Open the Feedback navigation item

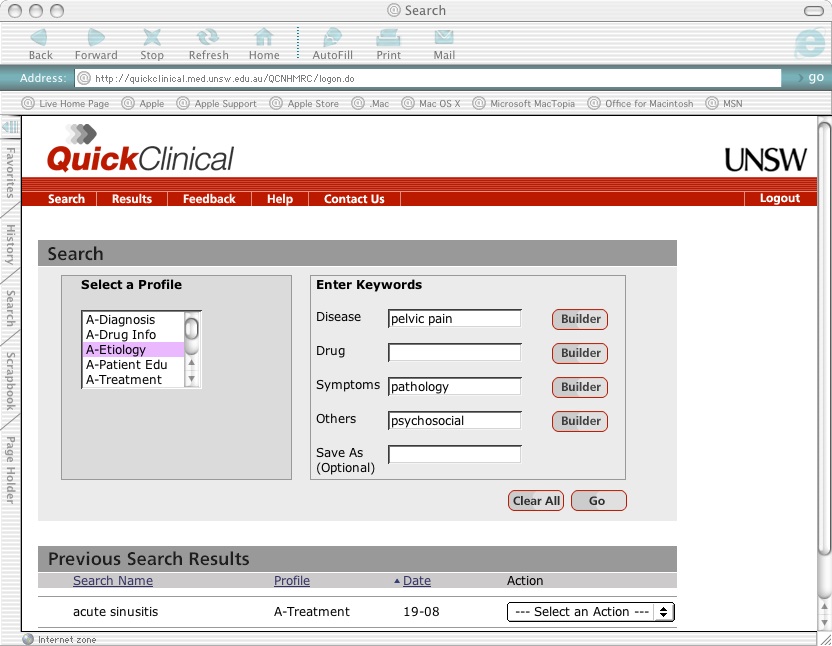(x=209, y=199)
